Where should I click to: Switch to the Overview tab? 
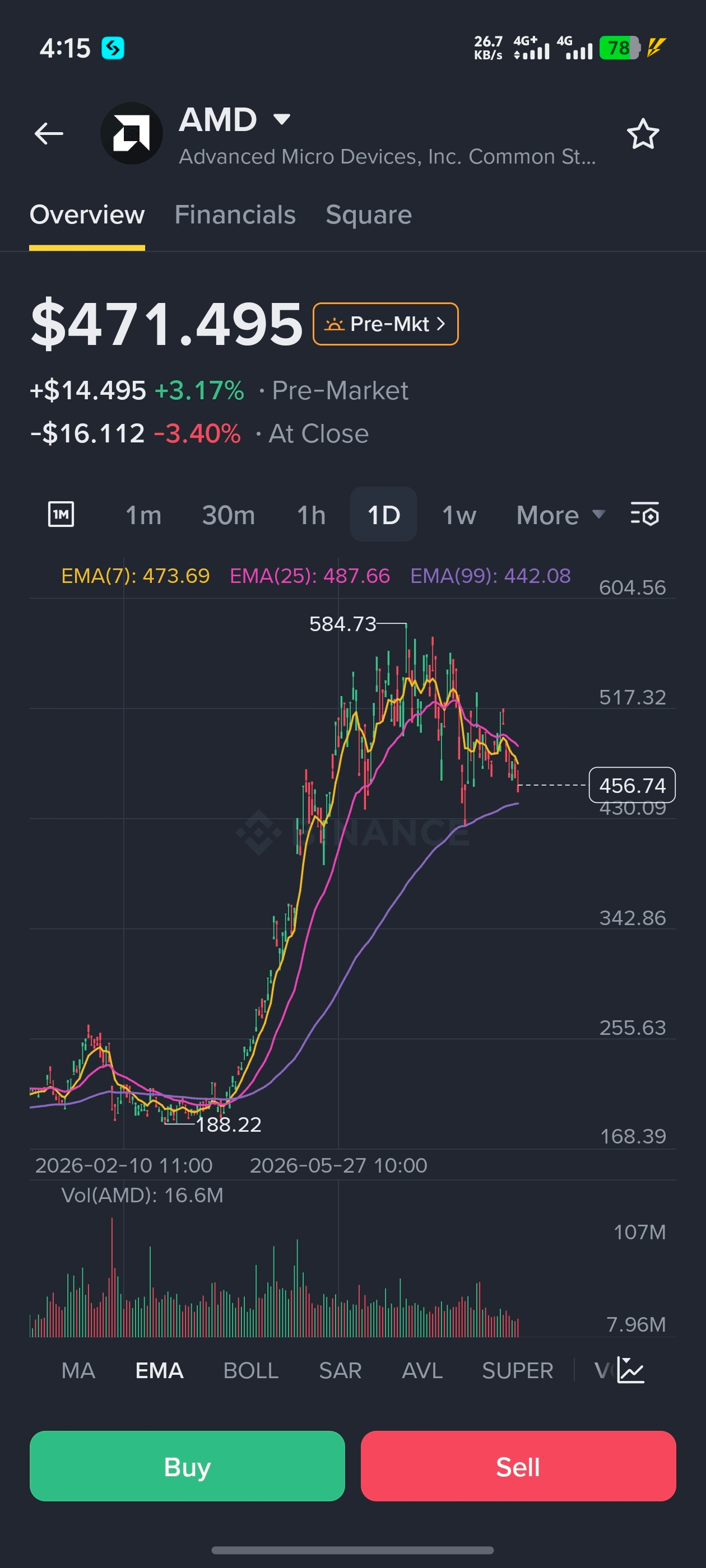click(x=87, y=215)
